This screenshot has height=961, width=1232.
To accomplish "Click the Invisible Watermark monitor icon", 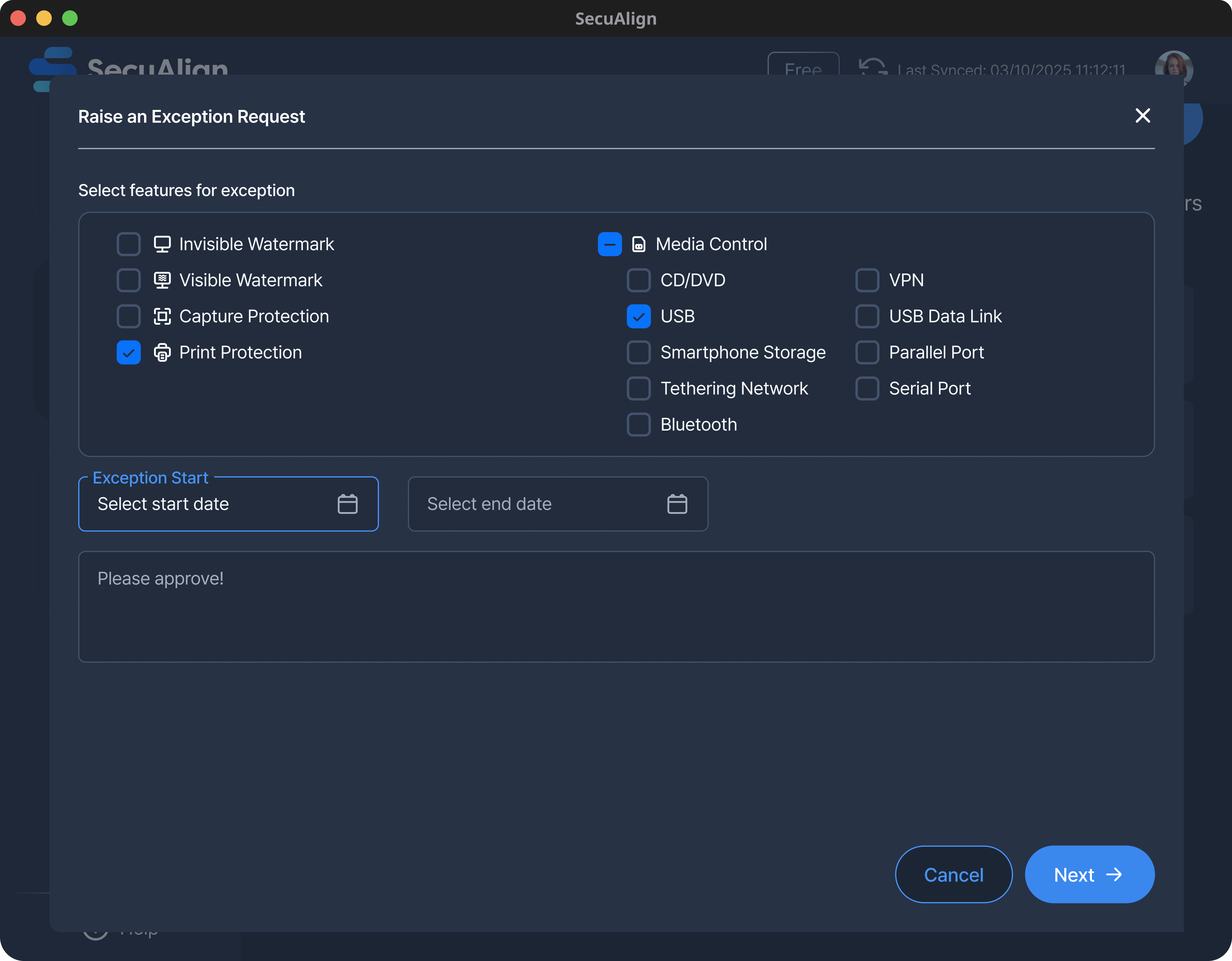I will [162, 244].
